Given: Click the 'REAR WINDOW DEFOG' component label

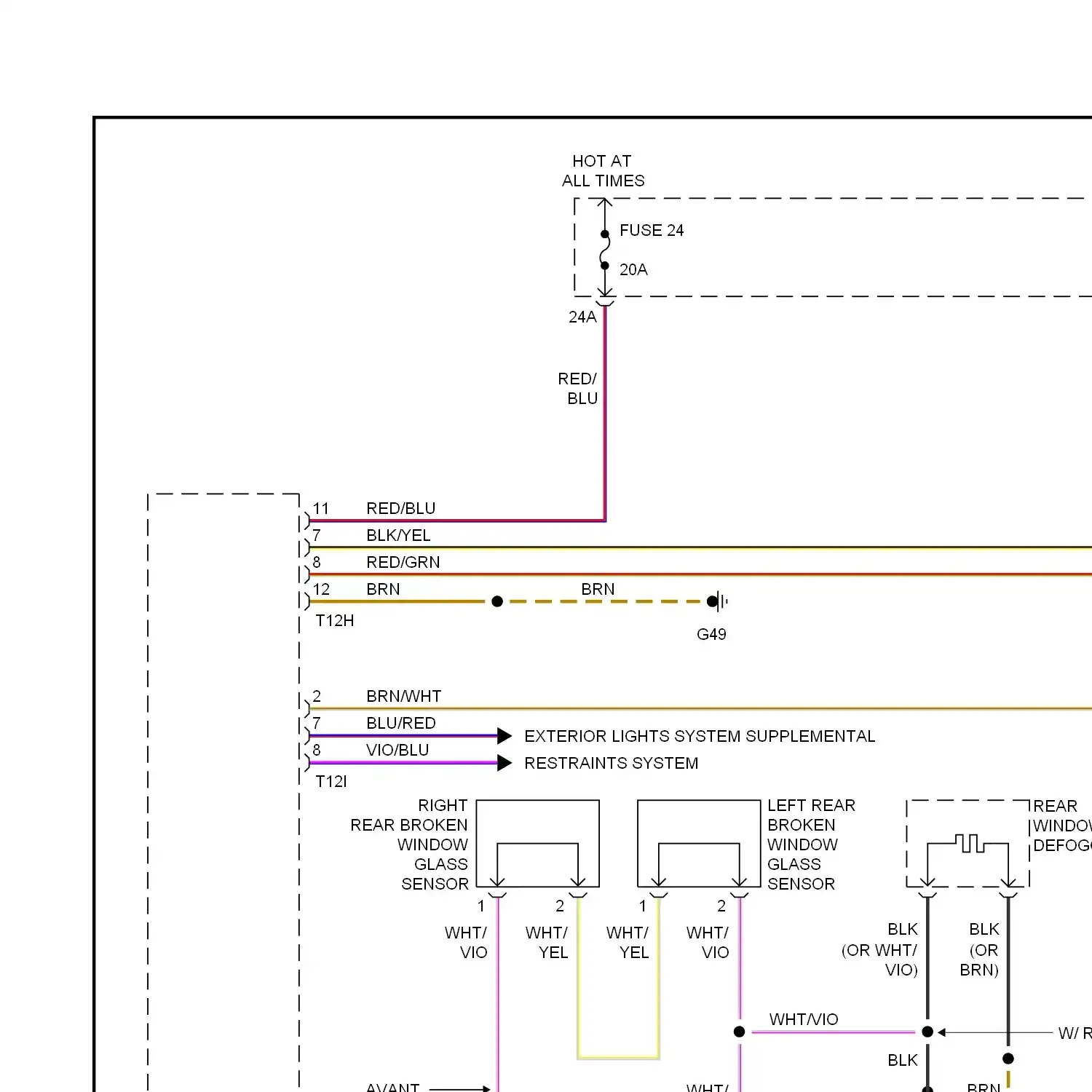Looking at the screenshot, I should point(1062,826).
